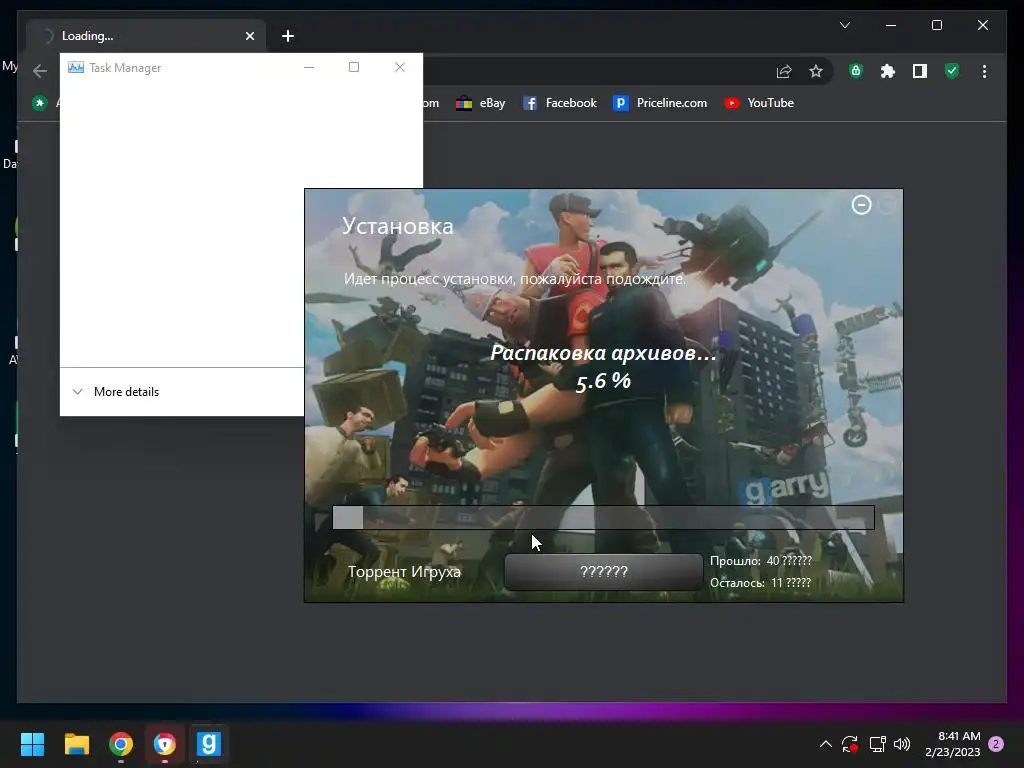Screen dimensions: 1024x768
Task: Minimize the Task Manager window
Action: [309, 67]
